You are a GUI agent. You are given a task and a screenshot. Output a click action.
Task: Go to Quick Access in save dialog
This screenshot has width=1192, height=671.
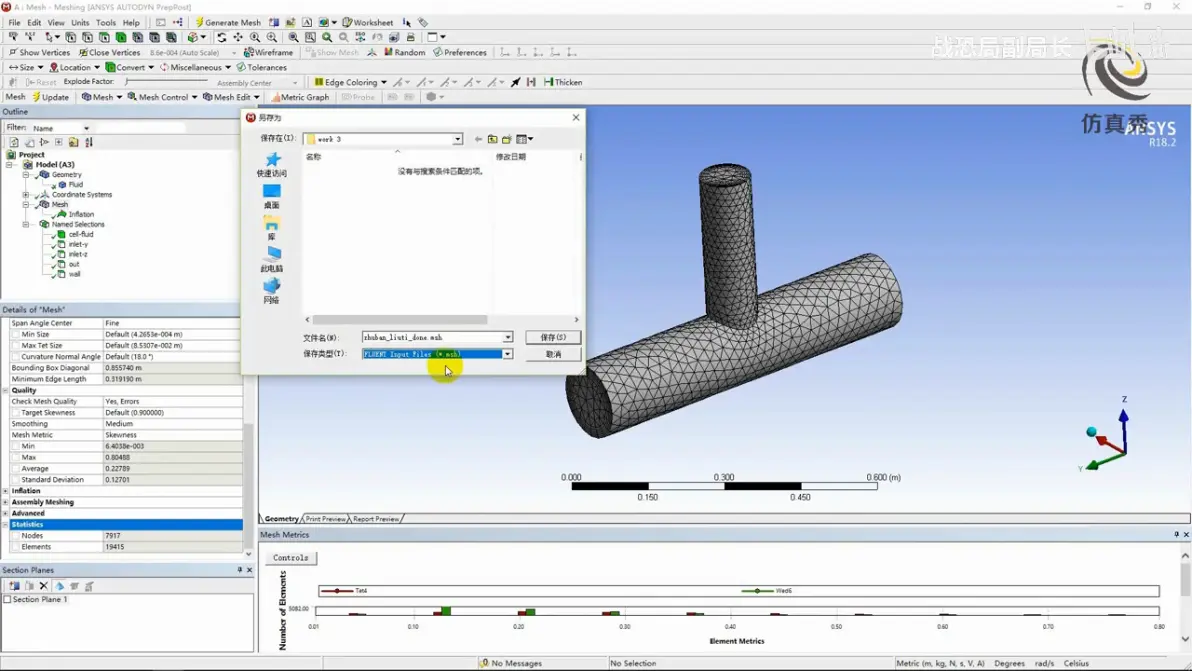coord(271,164)
